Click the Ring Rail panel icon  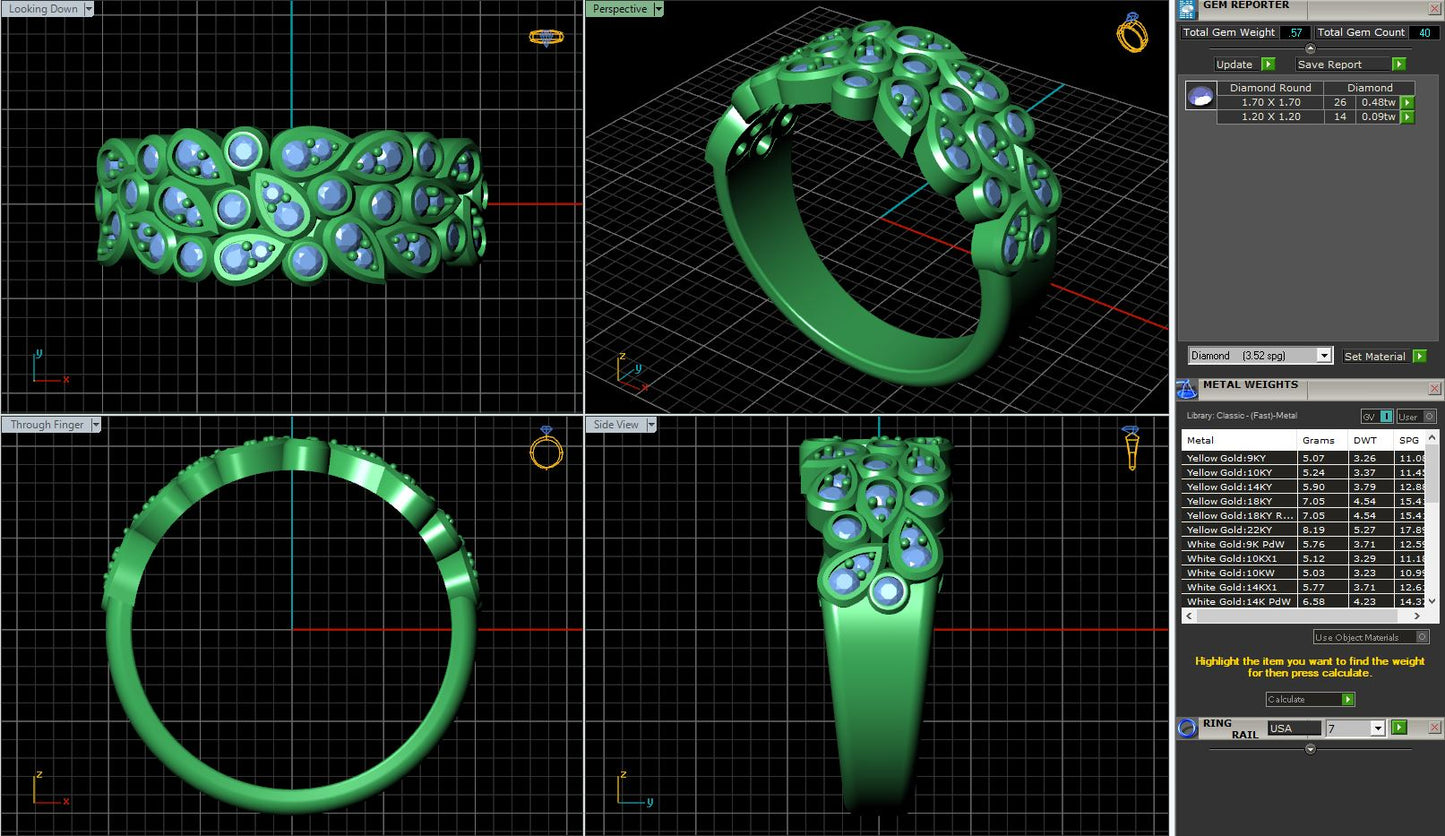coord(1188,728)
